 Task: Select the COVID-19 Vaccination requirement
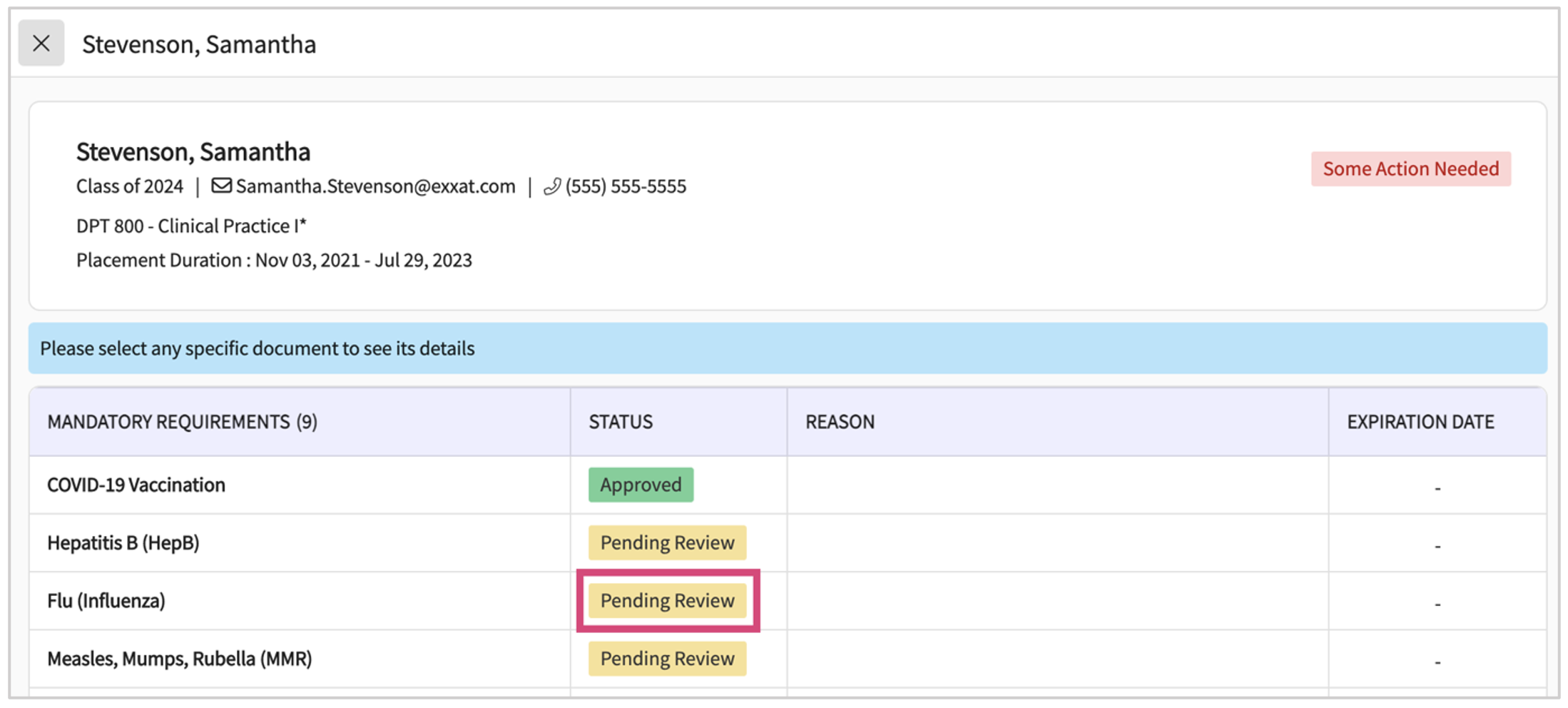[x=136, y=485]
